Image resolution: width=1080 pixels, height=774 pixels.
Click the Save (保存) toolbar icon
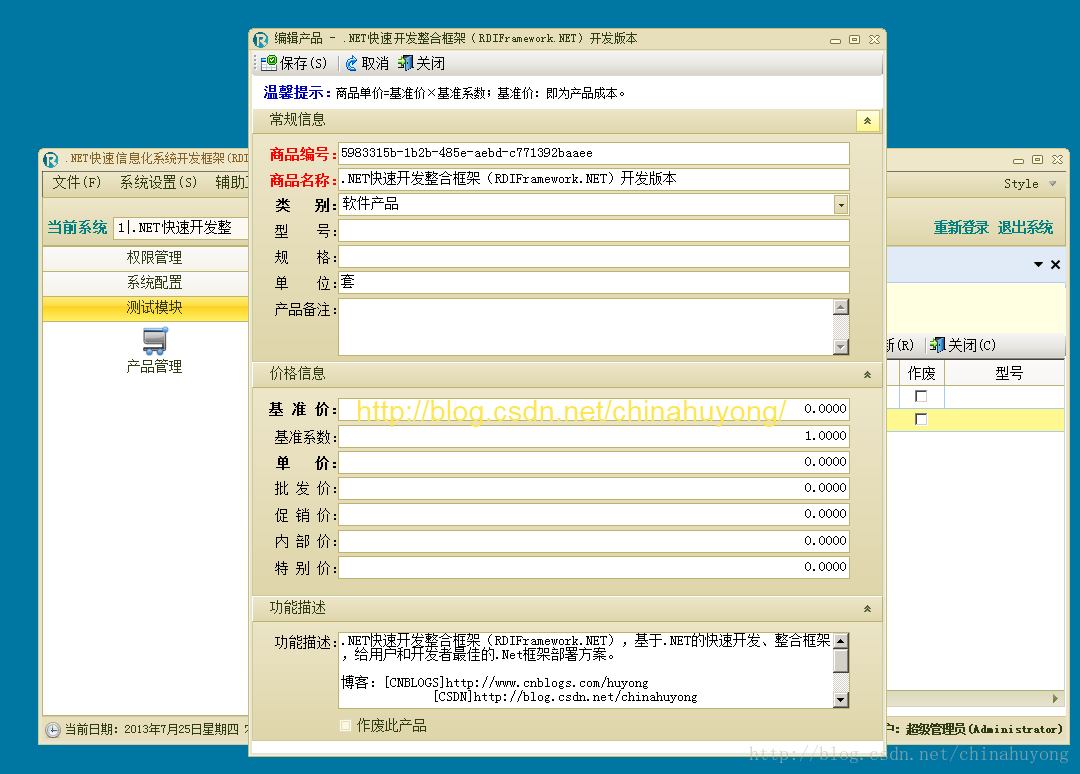pos(269,63)
